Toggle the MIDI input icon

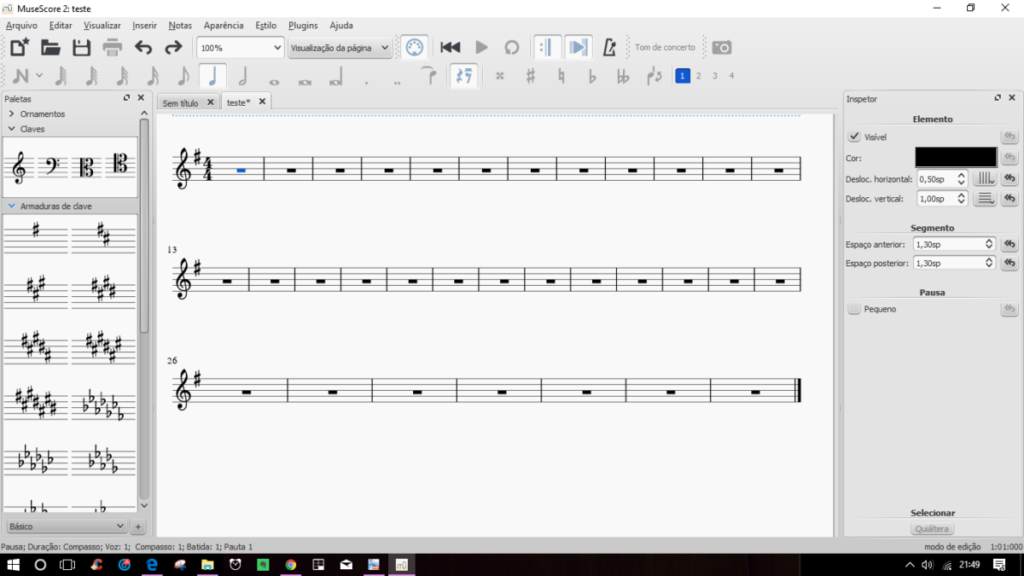pos(414,47)
